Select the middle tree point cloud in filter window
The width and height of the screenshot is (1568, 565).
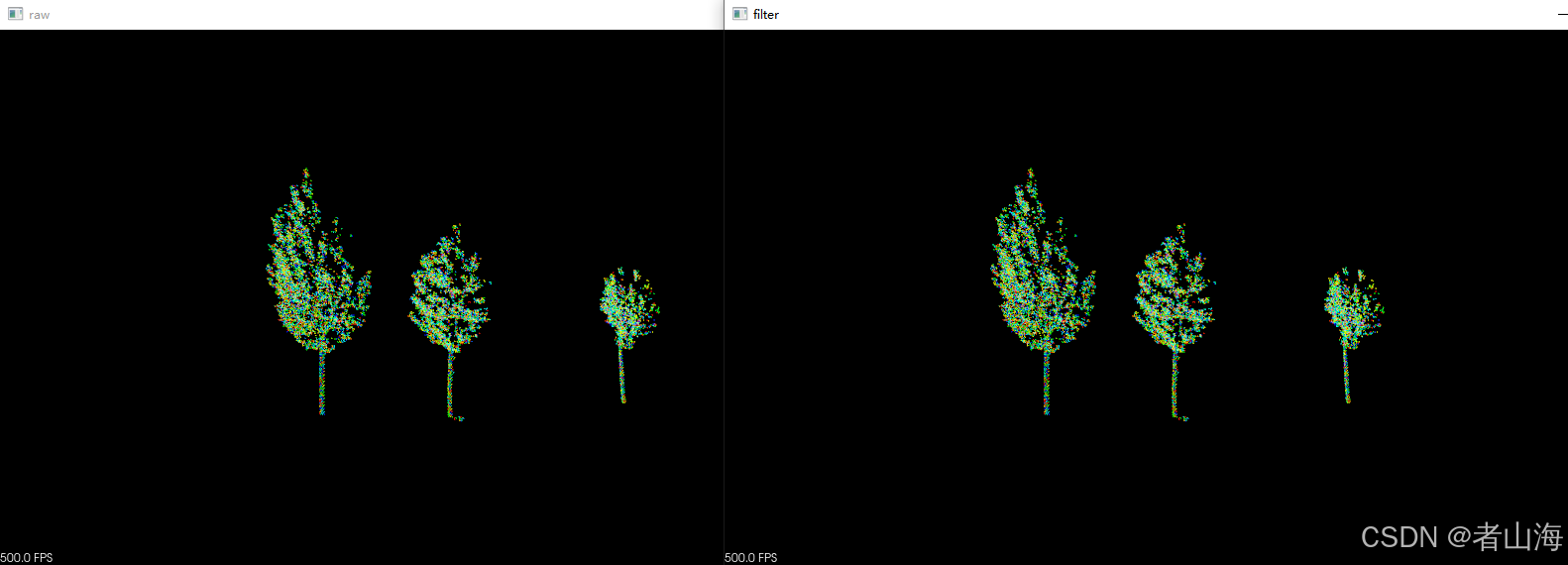click(x=1175, y=322)
